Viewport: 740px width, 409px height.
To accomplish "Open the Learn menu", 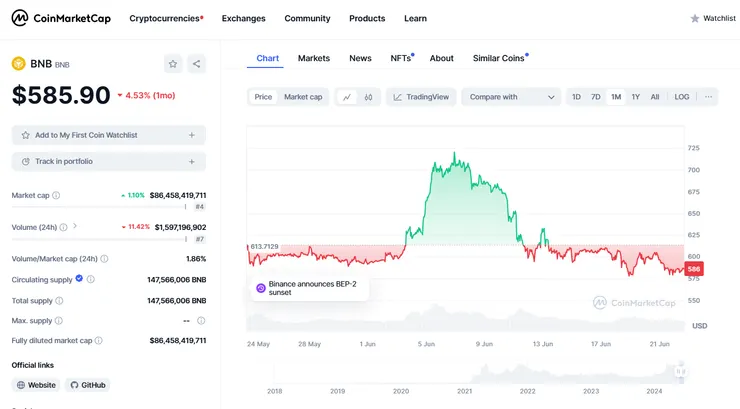I will click(415, 18).
